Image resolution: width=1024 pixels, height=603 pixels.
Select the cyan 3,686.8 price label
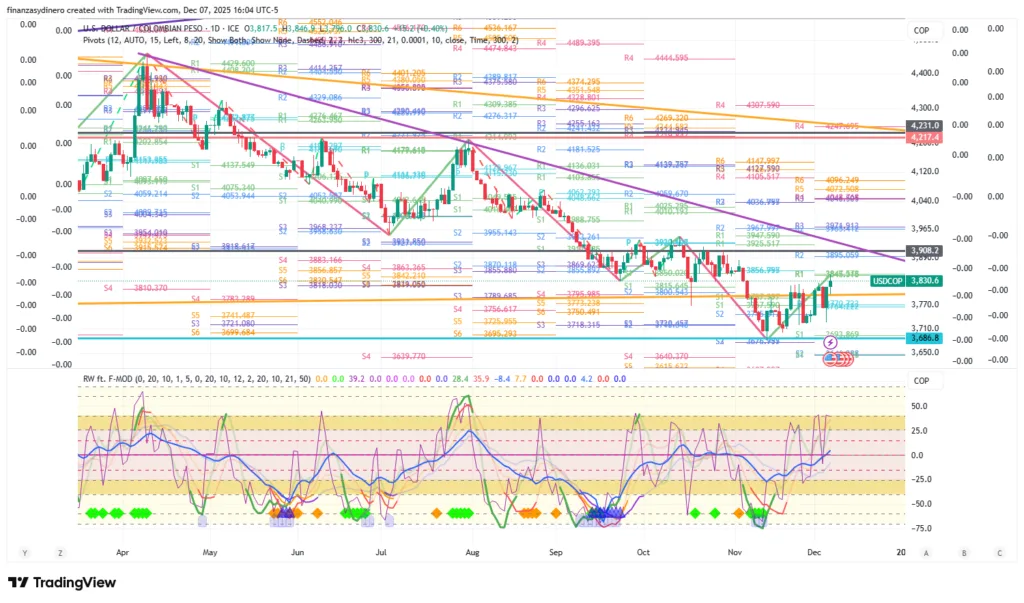923,339
